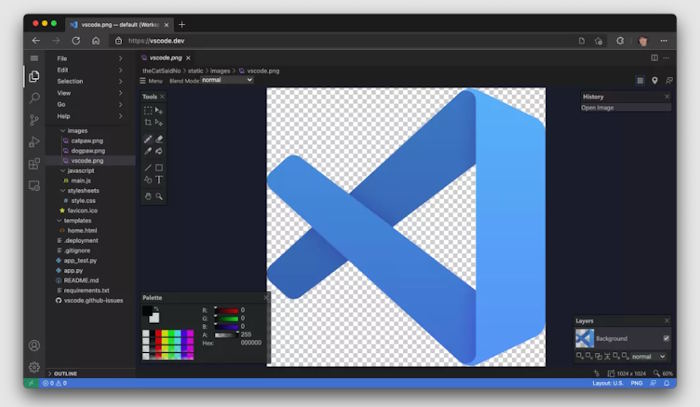Open Run and Debug view
The image size is (700, 407).
click(x=34, y=142)
